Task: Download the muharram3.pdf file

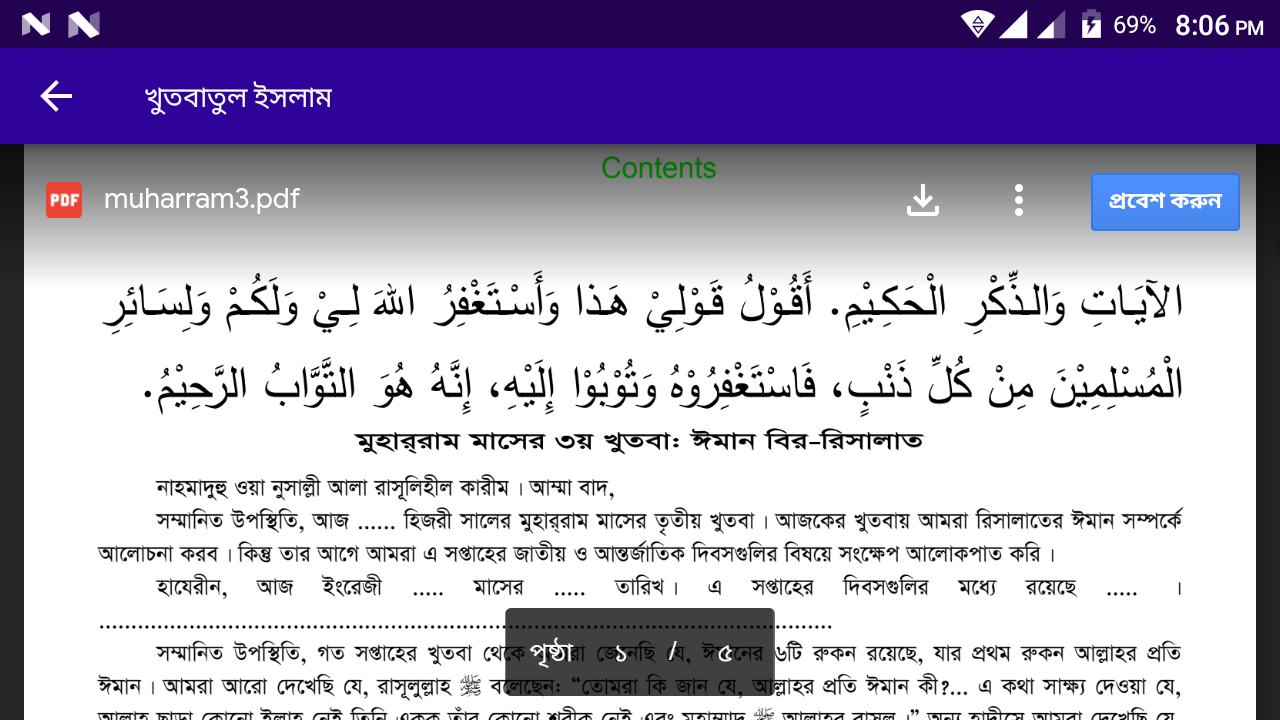Action: tap(923, 200)
